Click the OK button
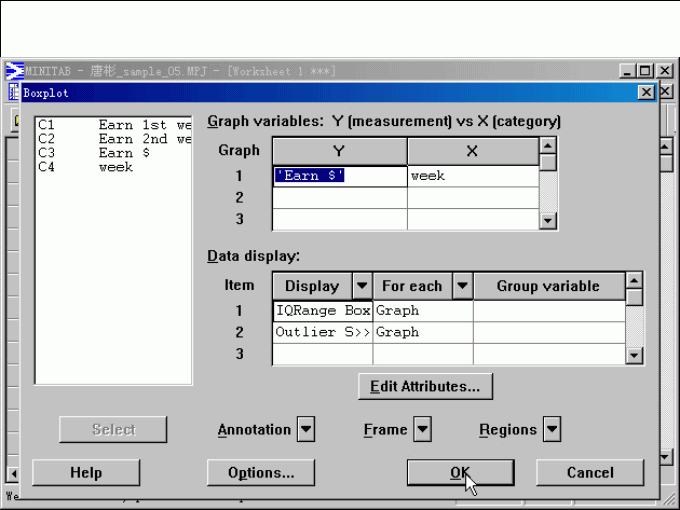The height and width of the screenshot is (510, 680). 460,473
